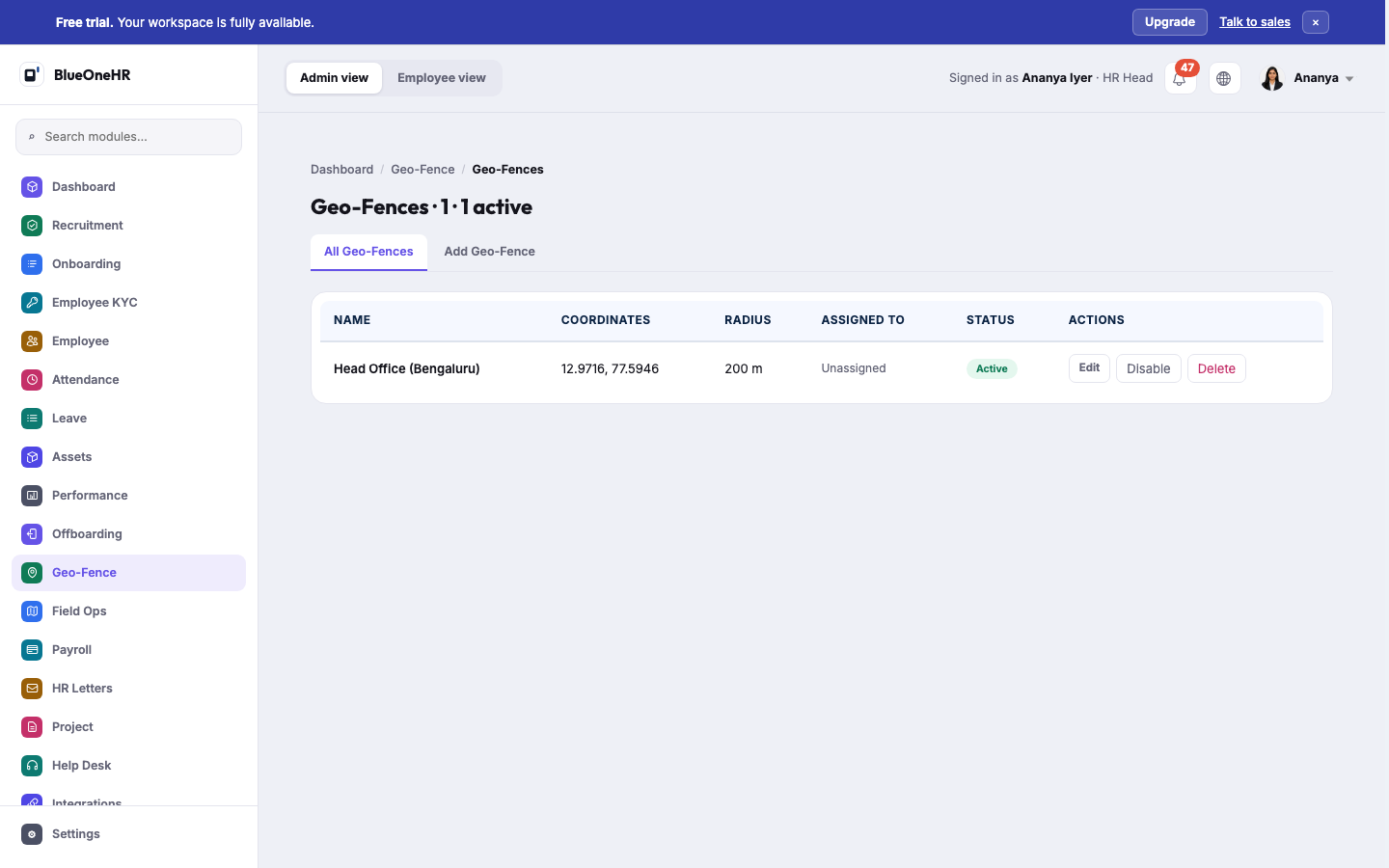Select the All Geo-Fences tab
This screenshot has height=868, width=1389.
(368, 252)
